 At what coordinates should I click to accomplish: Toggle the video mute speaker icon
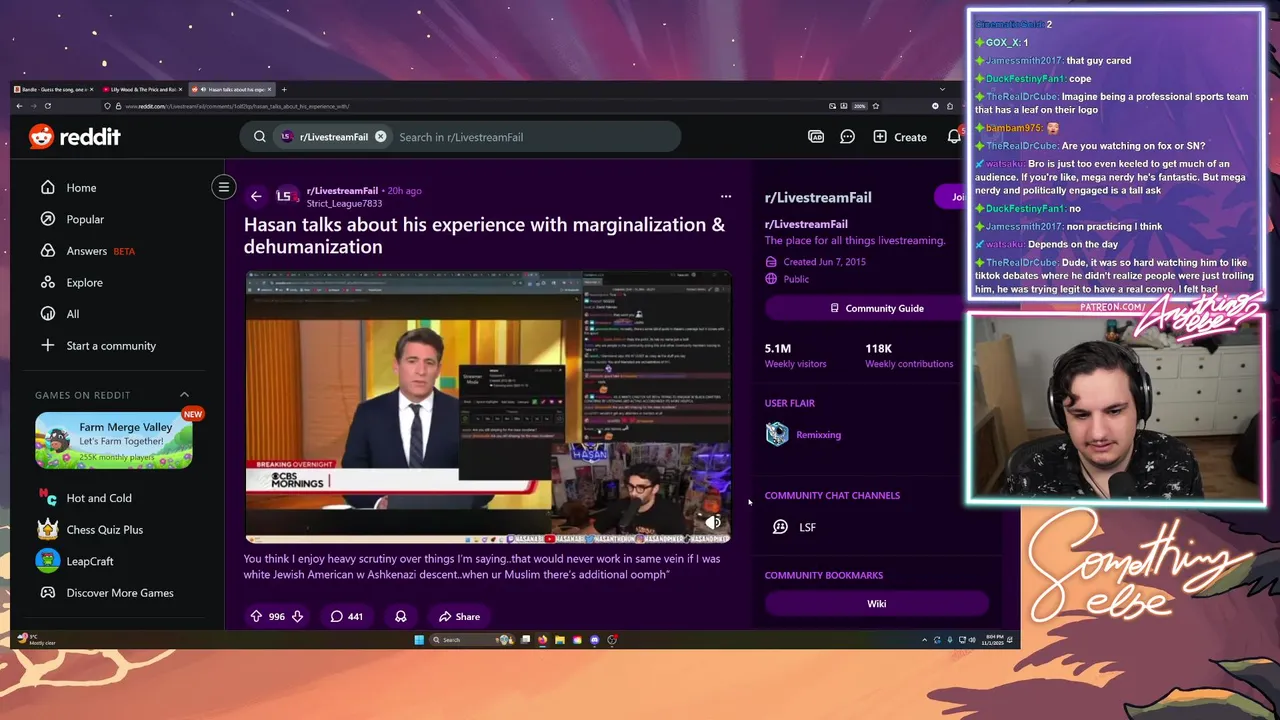click(713, 522)
